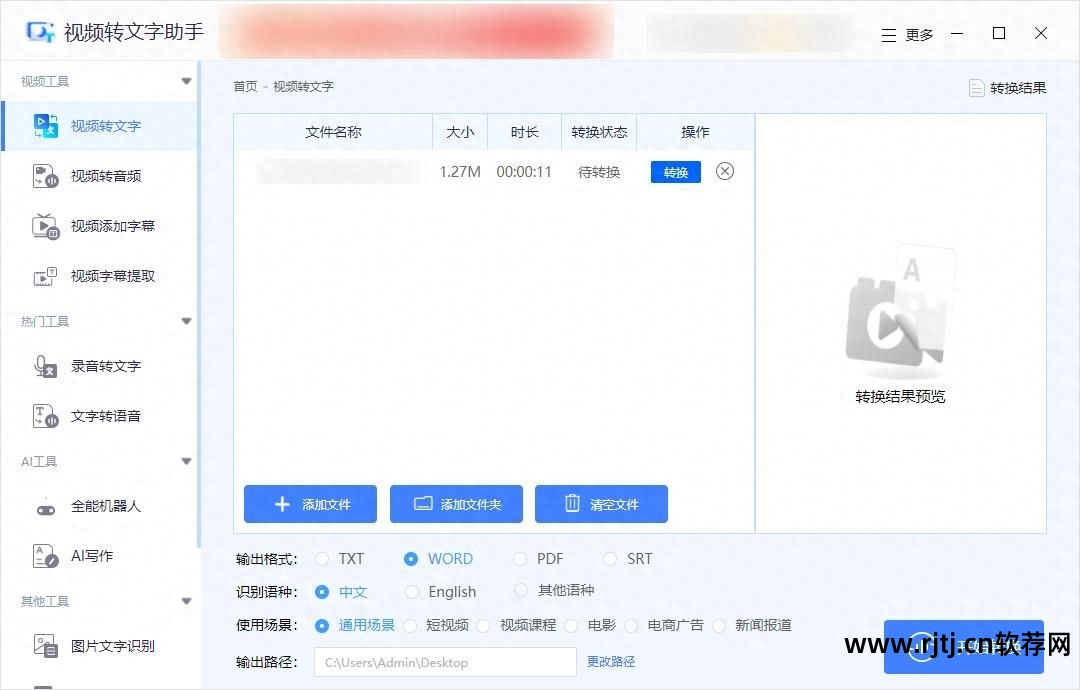Screen dimensions: 1080x690
Task: Expand the 其他工具 section
Action: (186, 601)
